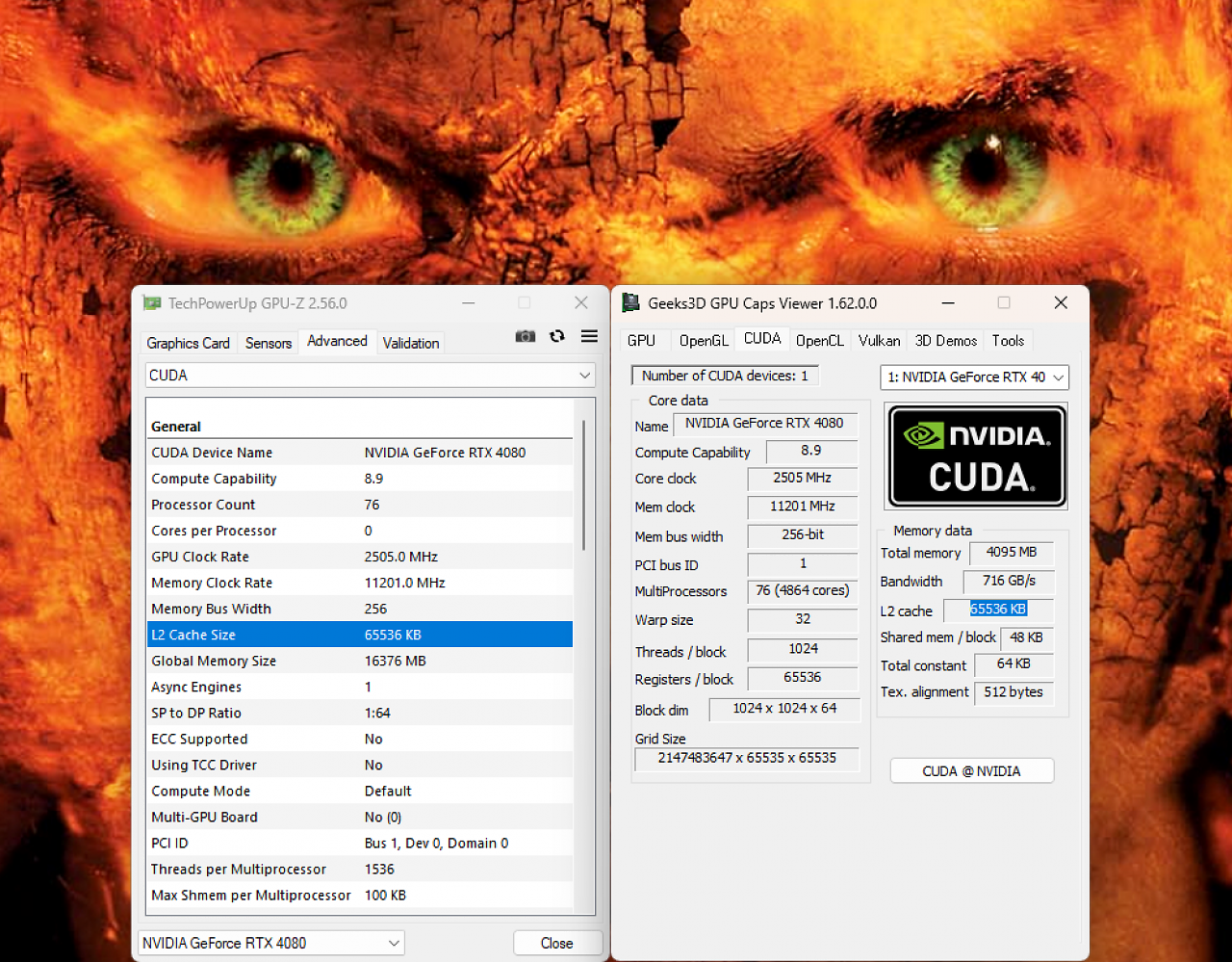
Task: Click the Total memory 4095 MB field
Action: pos(1012,553)
